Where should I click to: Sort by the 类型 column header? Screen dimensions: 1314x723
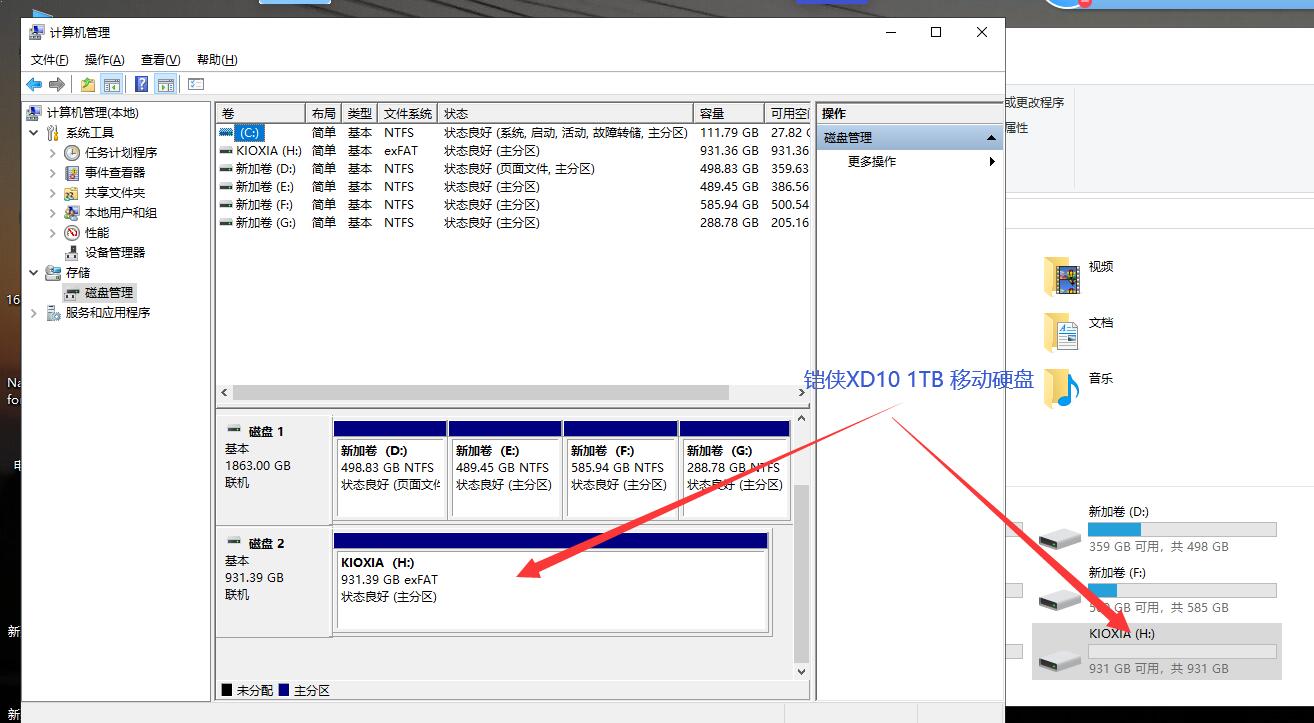[360, 114]
